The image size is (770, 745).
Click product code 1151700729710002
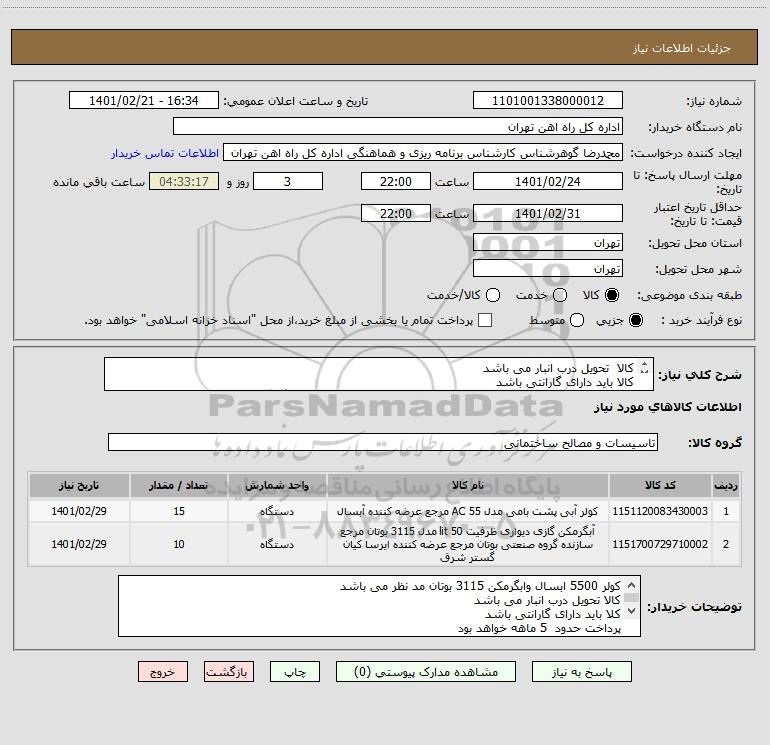click(x=660, y=544)
